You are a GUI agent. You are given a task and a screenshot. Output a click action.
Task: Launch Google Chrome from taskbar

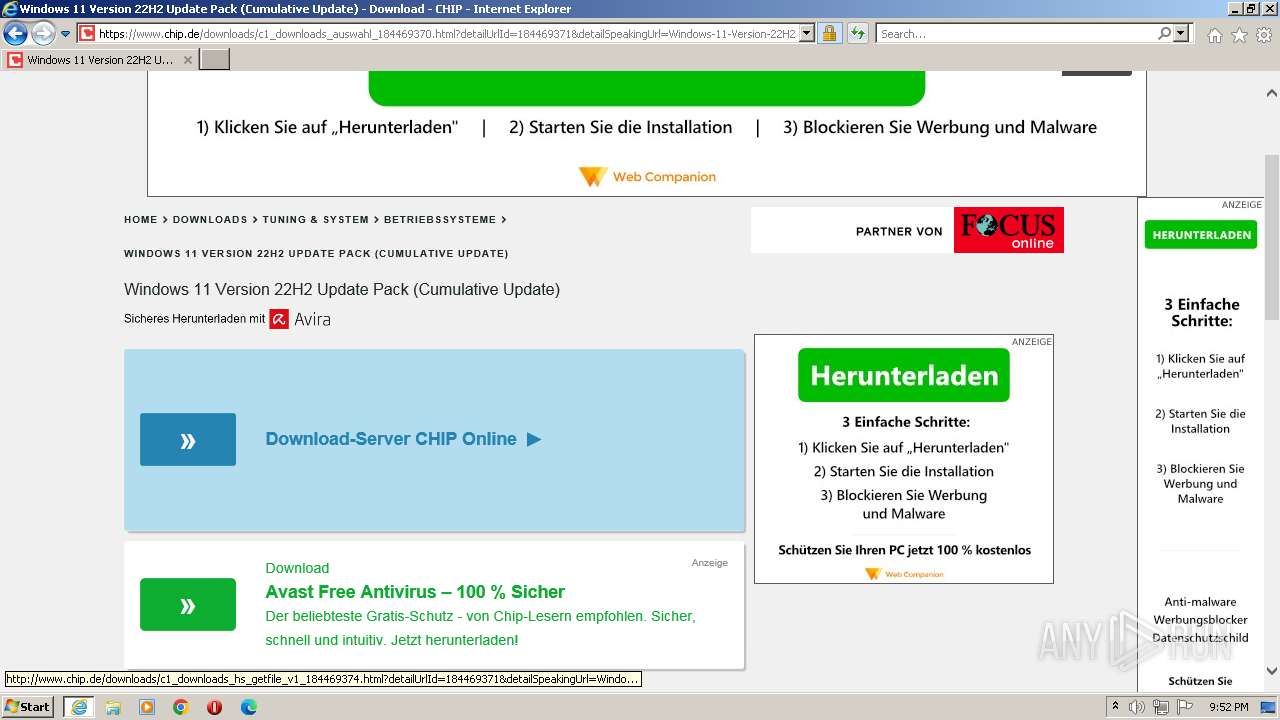coord(181,707)
